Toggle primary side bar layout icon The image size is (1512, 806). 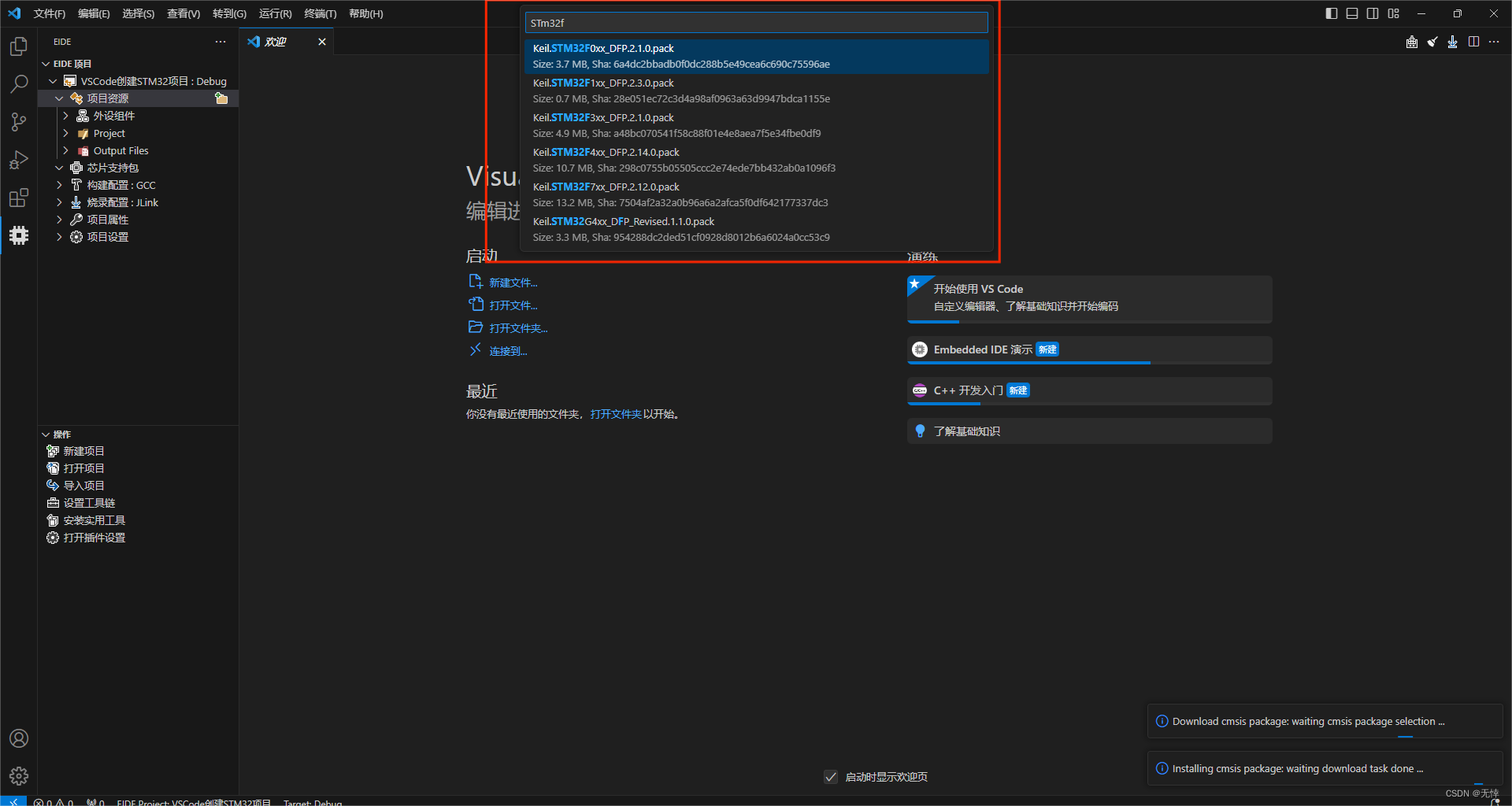coord(1332,13)
